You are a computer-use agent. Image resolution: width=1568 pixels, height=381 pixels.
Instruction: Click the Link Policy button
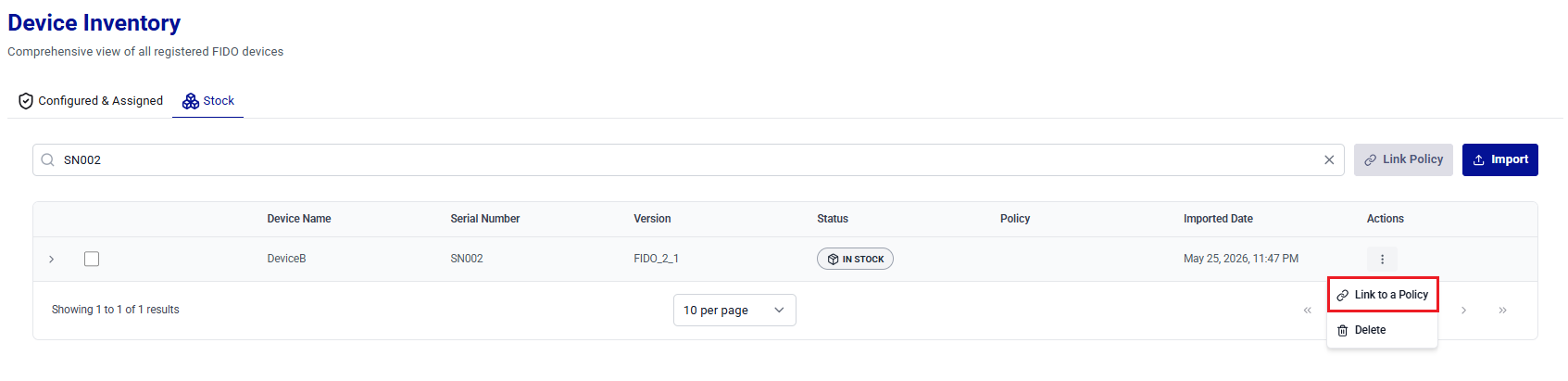click(x=1403, y=159)
